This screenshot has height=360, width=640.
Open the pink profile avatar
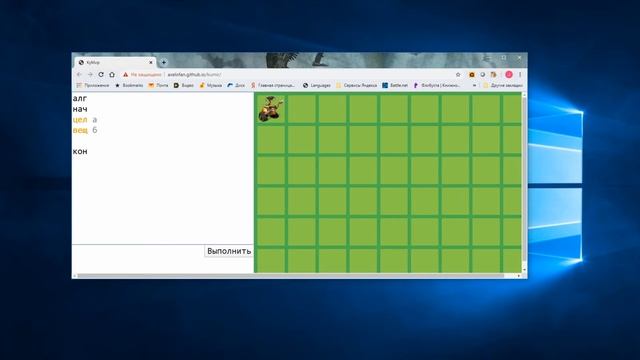pos(509,75)
